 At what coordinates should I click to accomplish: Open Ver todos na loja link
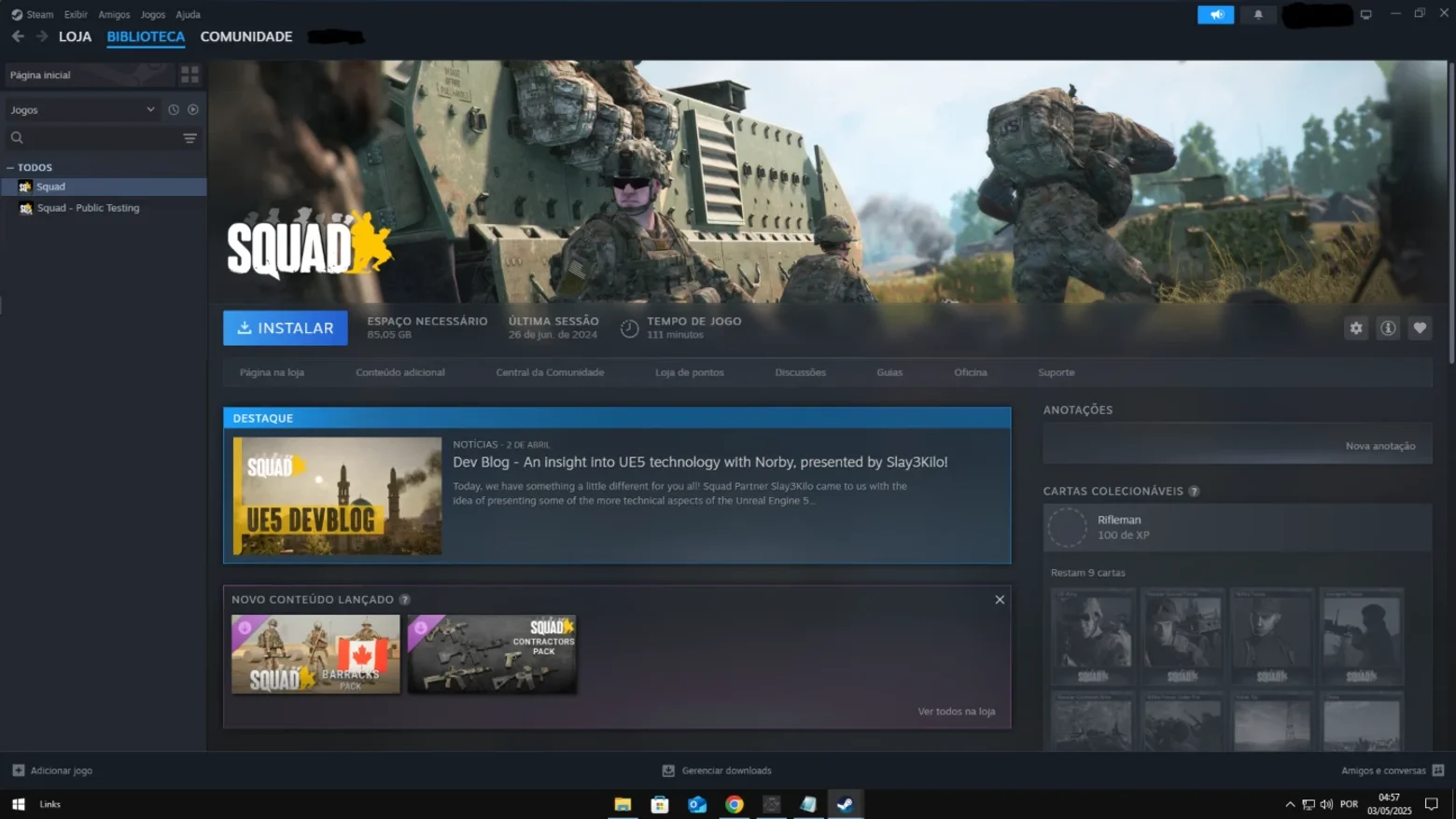pos(956,712)
